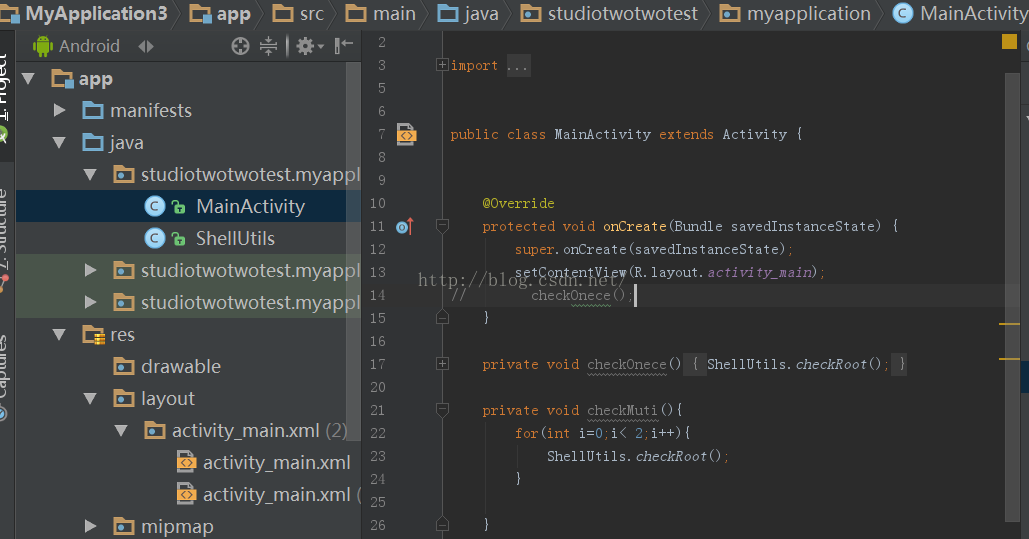The width and height of the screenshot is (1029, 539).
Task: Expand the mipmap folder
Action: (x=91, y=526)
